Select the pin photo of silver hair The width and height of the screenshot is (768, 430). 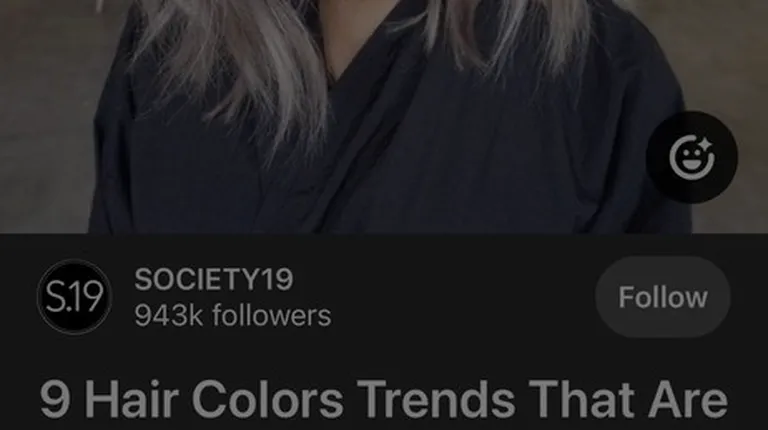coord(384,117)
